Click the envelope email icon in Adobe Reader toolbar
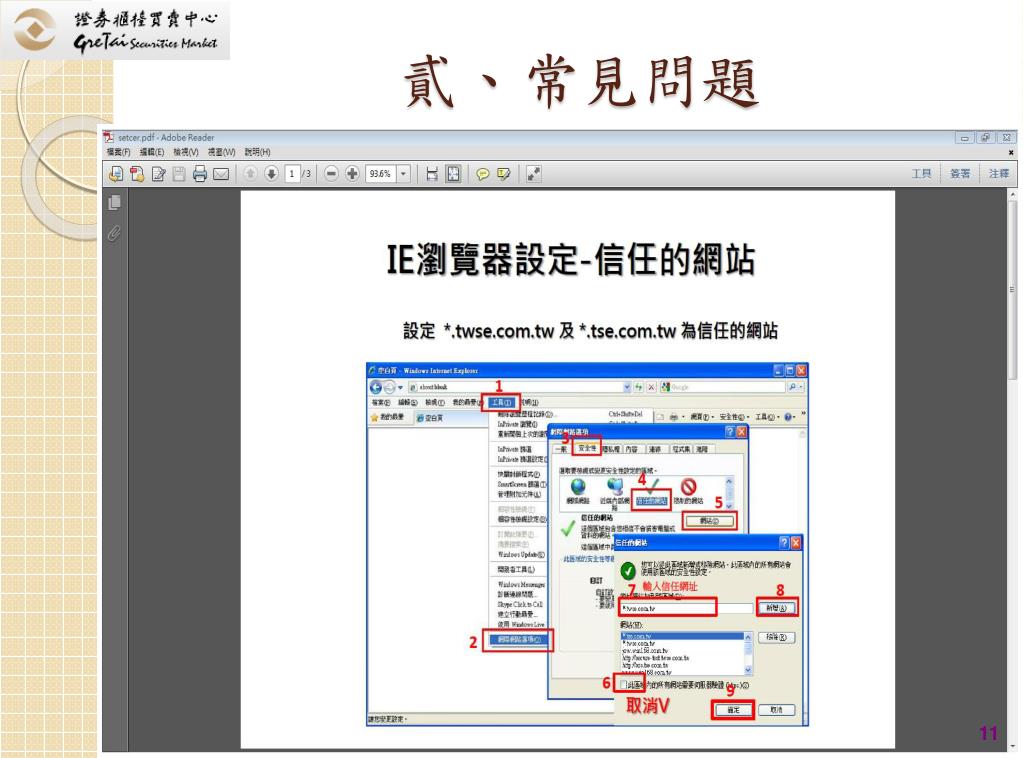The image size is (1023, 758). (221, 174)
